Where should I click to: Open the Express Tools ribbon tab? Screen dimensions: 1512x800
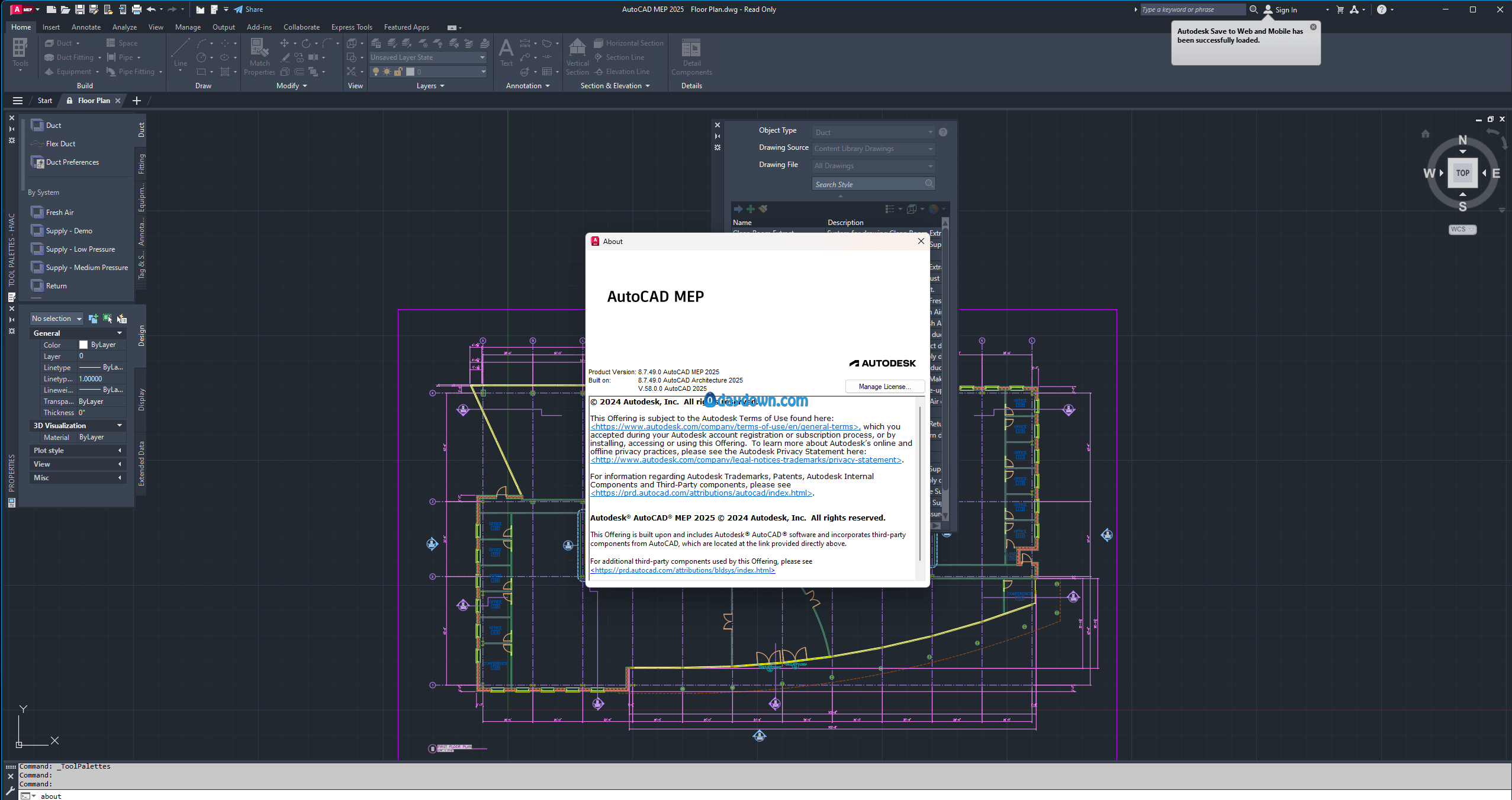(x=352, y=27)
